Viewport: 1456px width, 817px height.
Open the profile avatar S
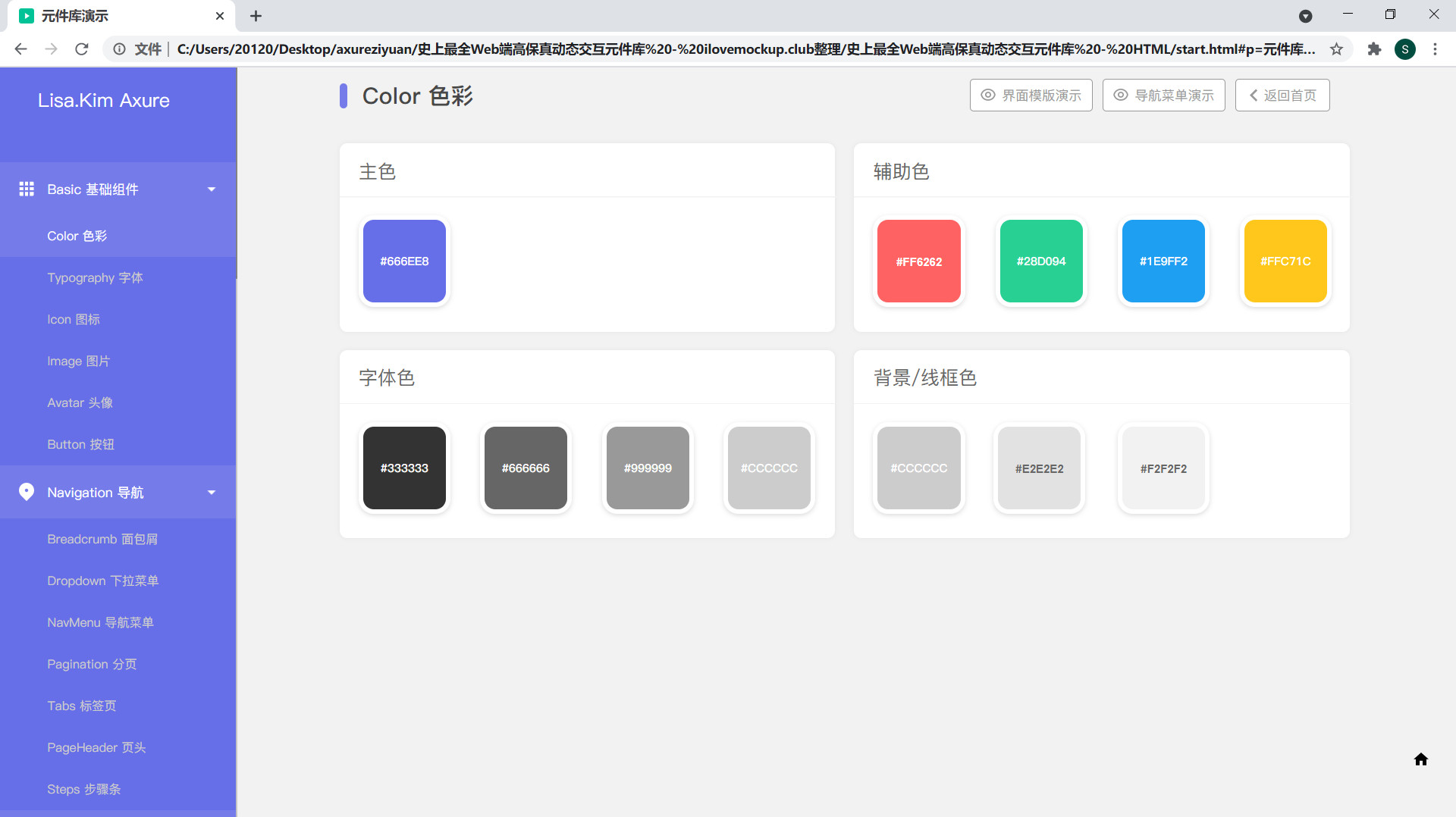pyautogui.click(x=1405, y=49)
